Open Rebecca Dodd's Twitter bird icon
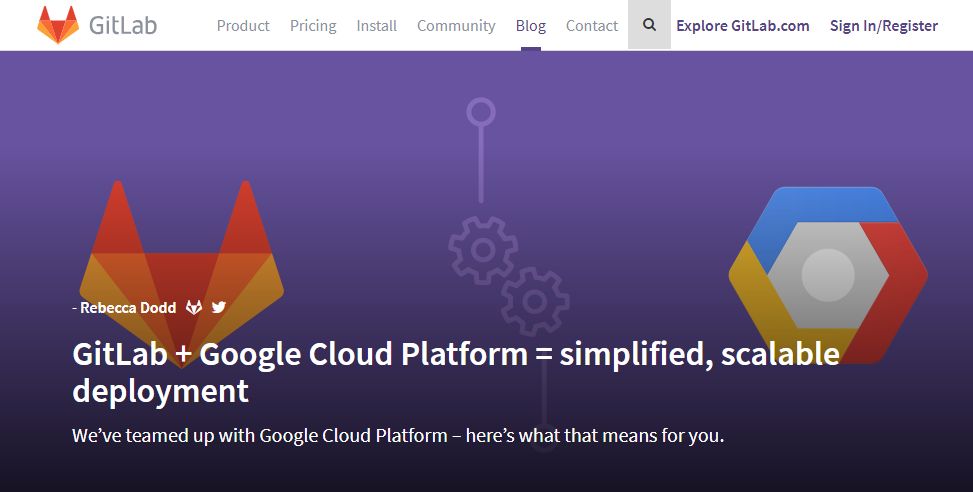973x492 pixels. [x=218, y=307]
